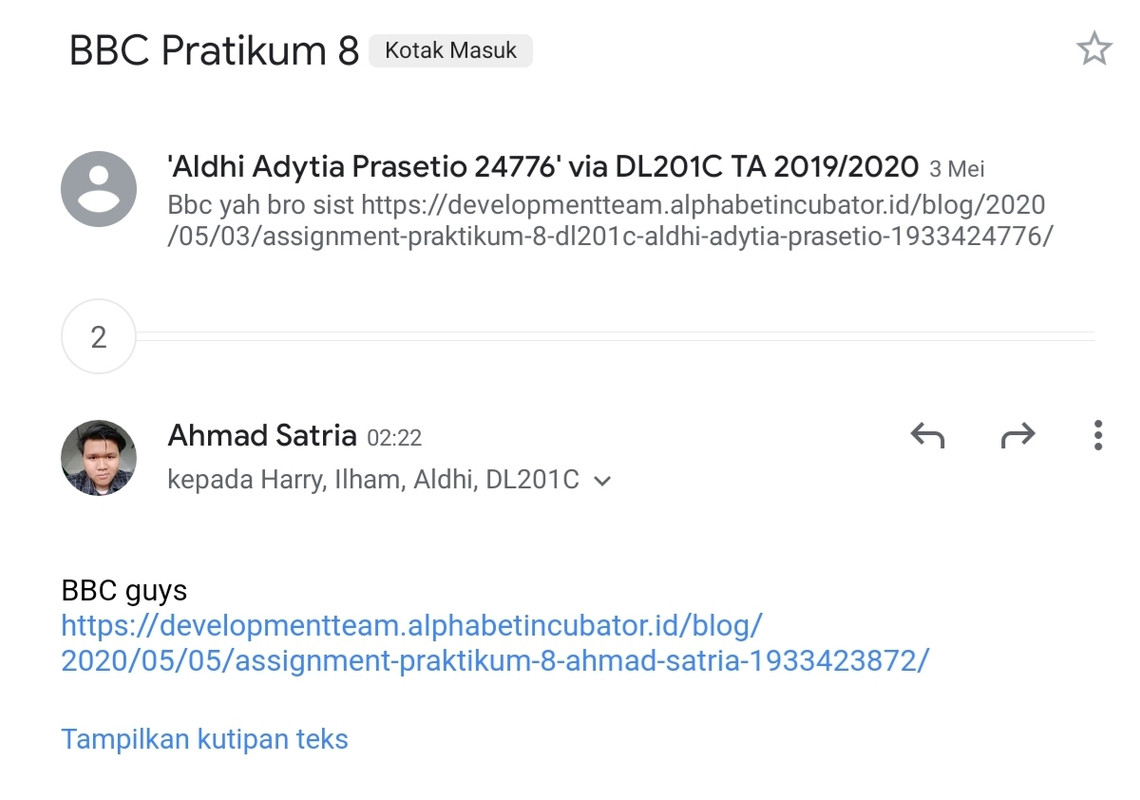Expand the 2 hidden messages circle
1140x800 pixels.
(99, 337)
